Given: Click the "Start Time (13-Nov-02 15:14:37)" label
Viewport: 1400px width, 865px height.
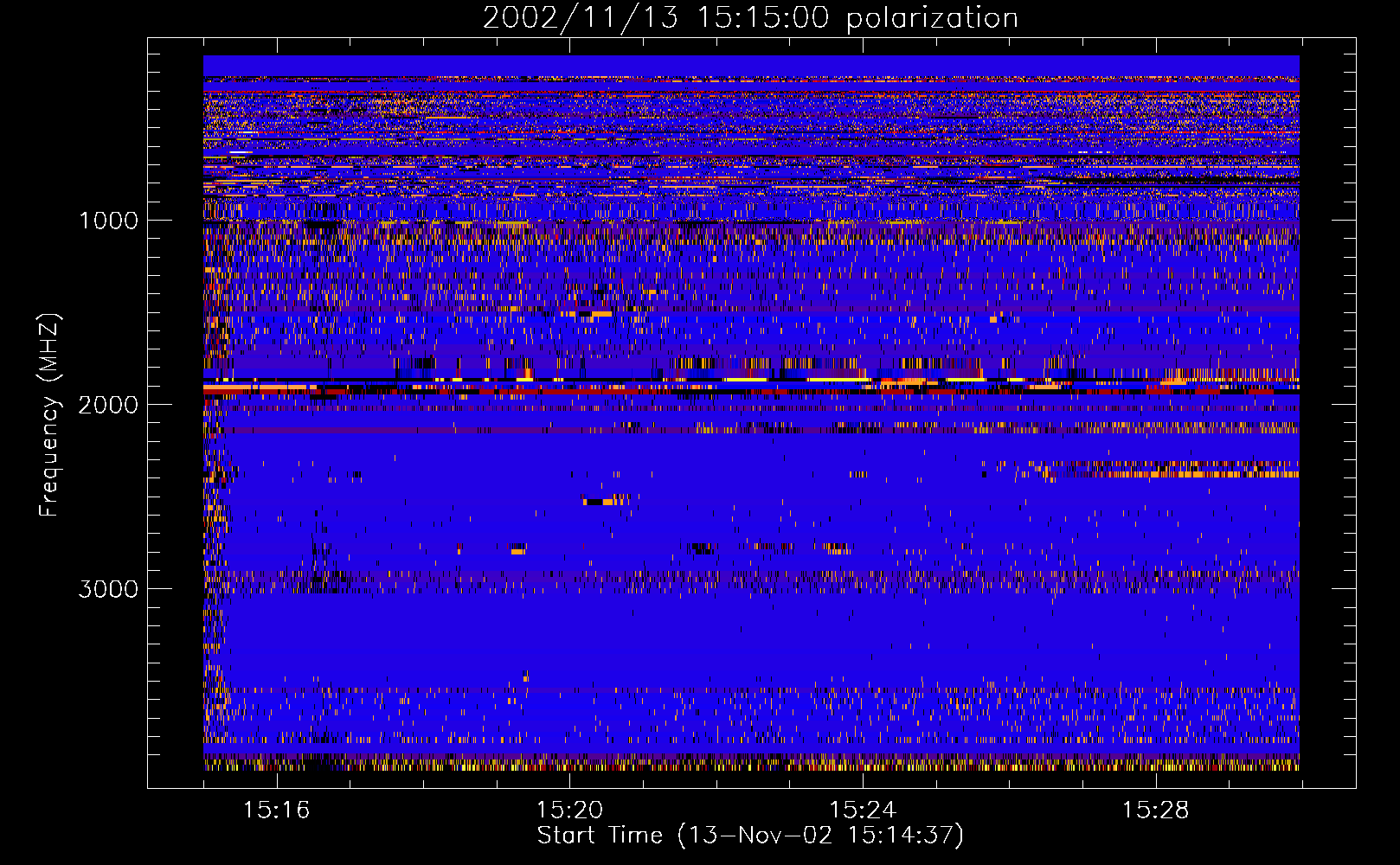Looking at the screenshot, I should [x=750, y=836].
